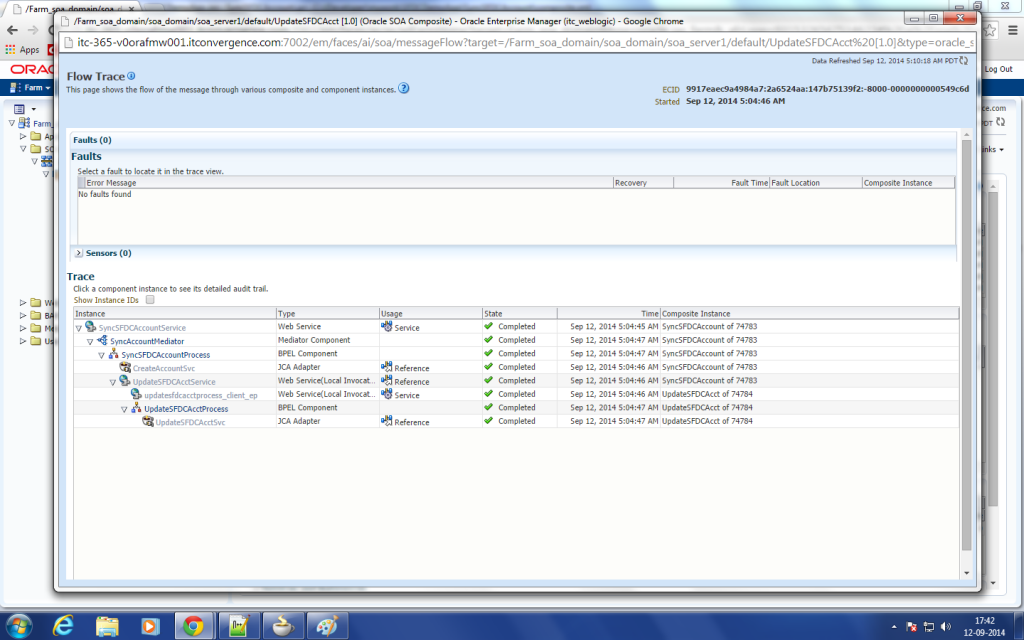
Task: Open the Faults (0) section header
Action: click(x=92, y=140)
